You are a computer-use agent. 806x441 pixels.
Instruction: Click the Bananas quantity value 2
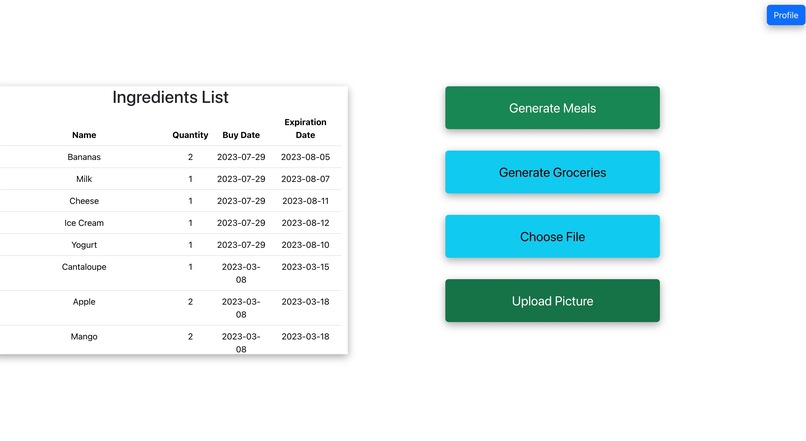[x=190, y=157]
